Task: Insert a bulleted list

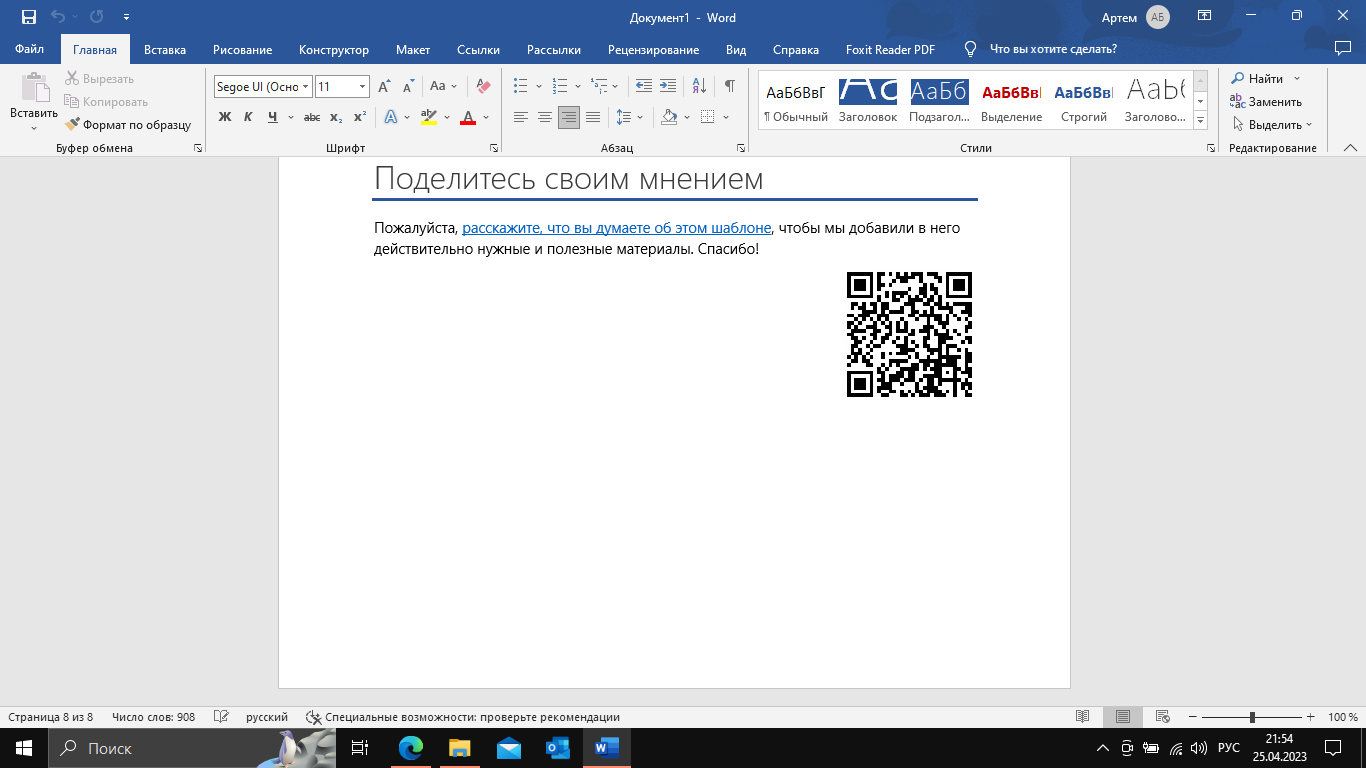Action: point(520,86)
